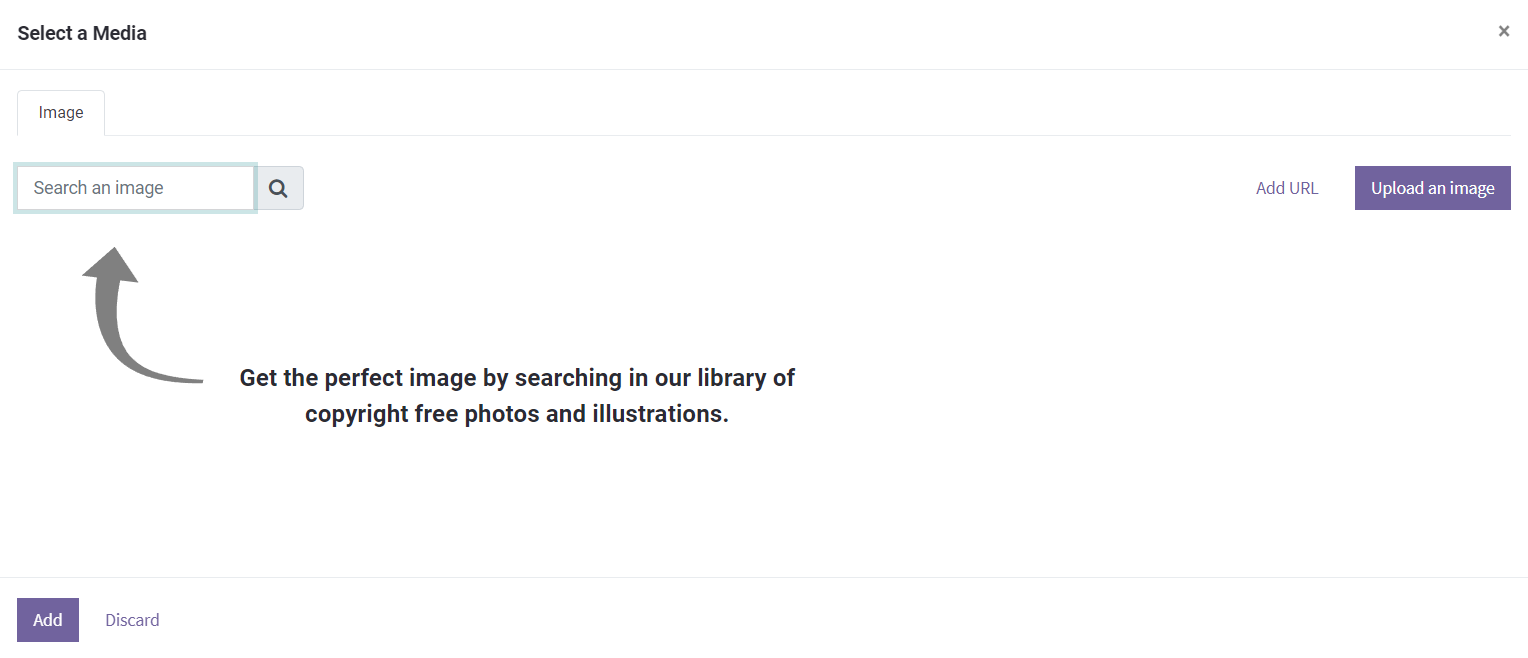Click the magnifying glass search icon

point(279,188)
